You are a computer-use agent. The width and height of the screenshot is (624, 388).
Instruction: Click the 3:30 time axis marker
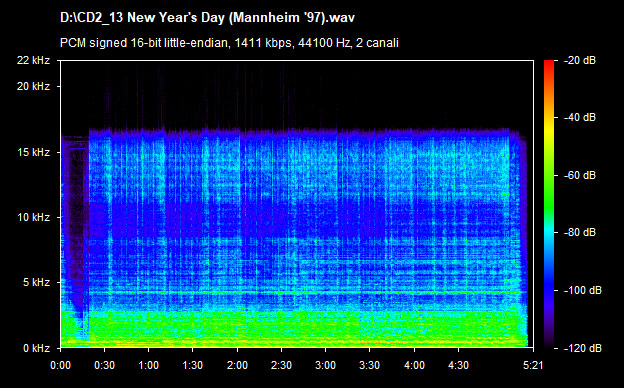coord(370,365)
